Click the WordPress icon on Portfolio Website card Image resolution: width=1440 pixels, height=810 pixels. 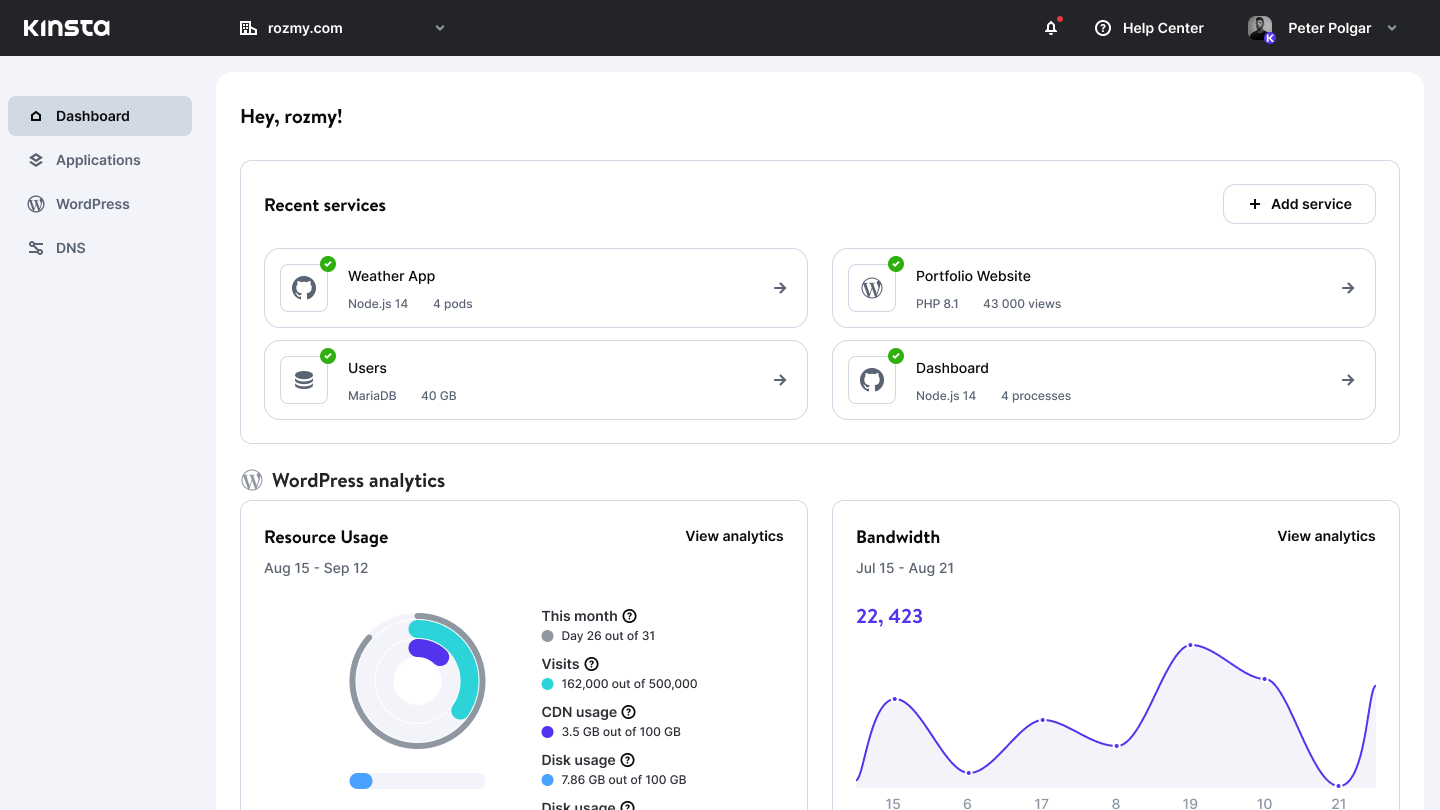click(x=871, y=287)
